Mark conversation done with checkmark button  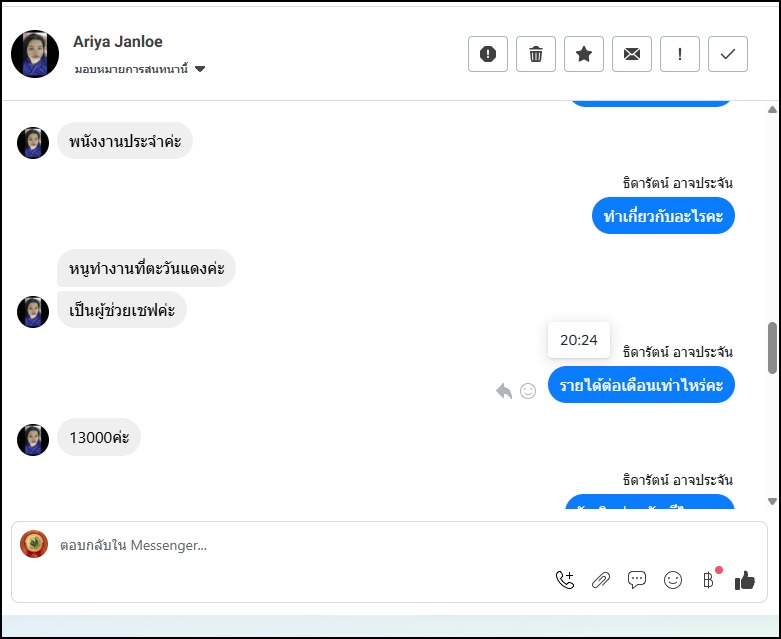[x=728, y=54]
